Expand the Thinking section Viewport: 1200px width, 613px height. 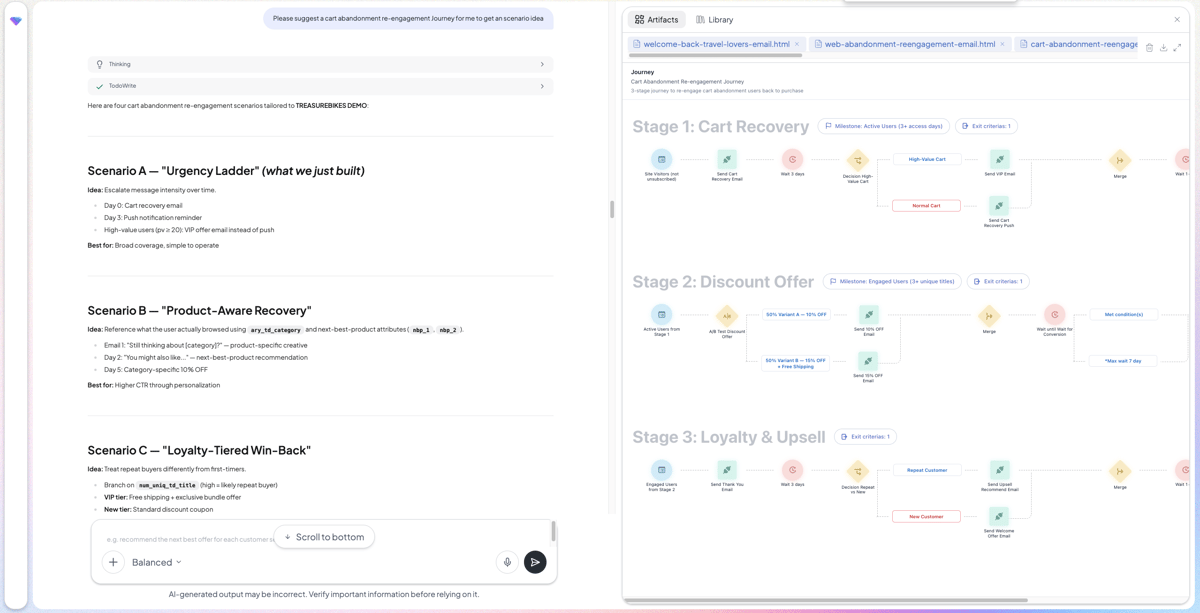[x=320, y=64]
